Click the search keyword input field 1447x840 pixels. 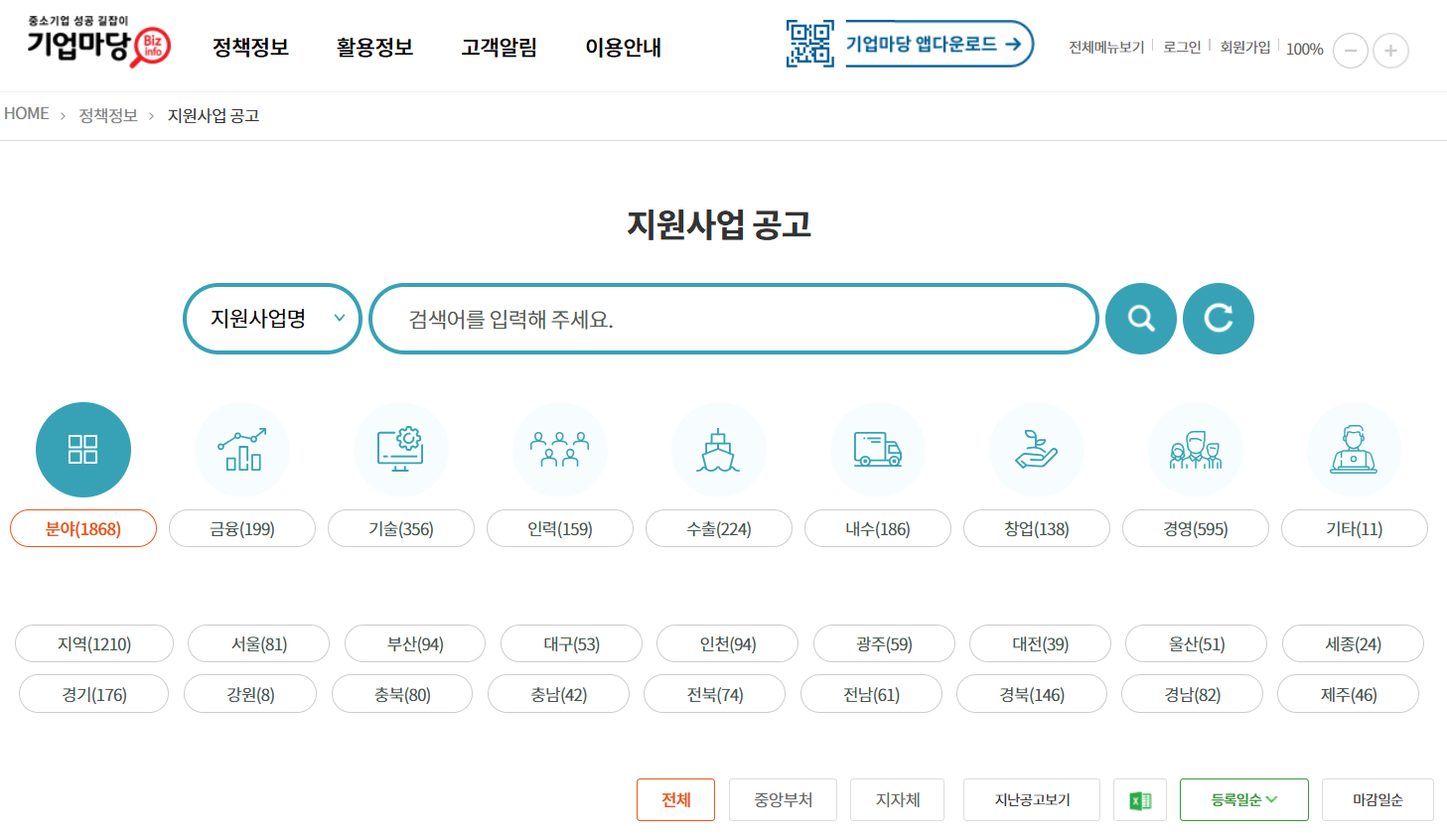point(733,319)
